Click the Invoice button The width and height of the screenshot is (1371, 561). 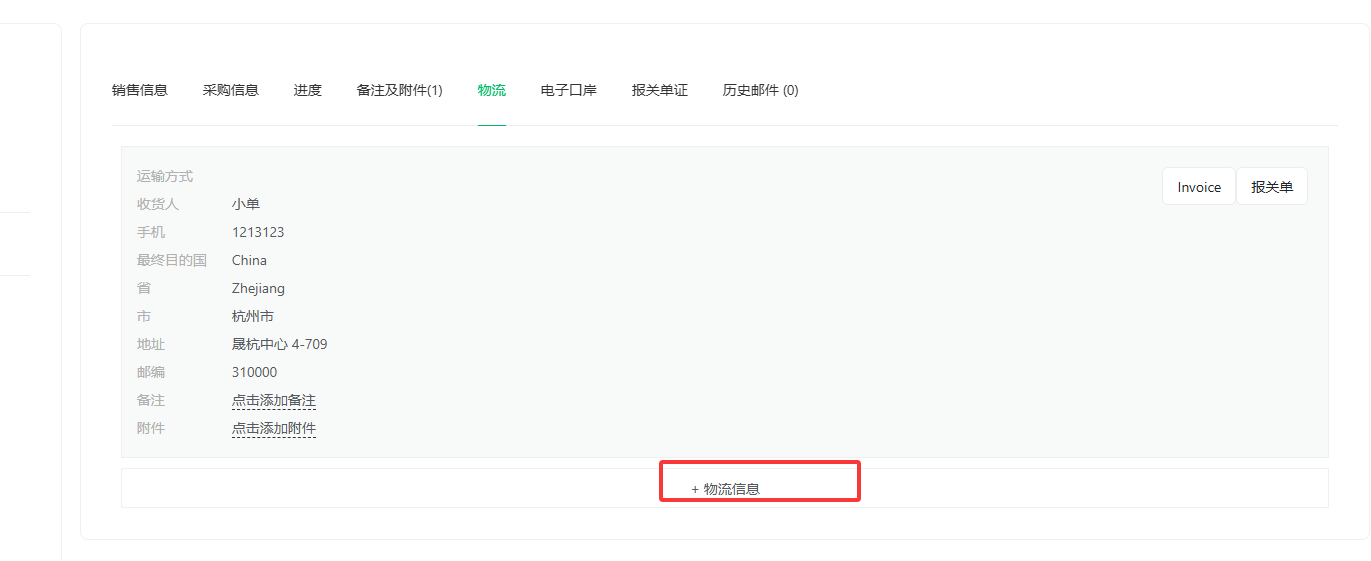point(1199,186)
